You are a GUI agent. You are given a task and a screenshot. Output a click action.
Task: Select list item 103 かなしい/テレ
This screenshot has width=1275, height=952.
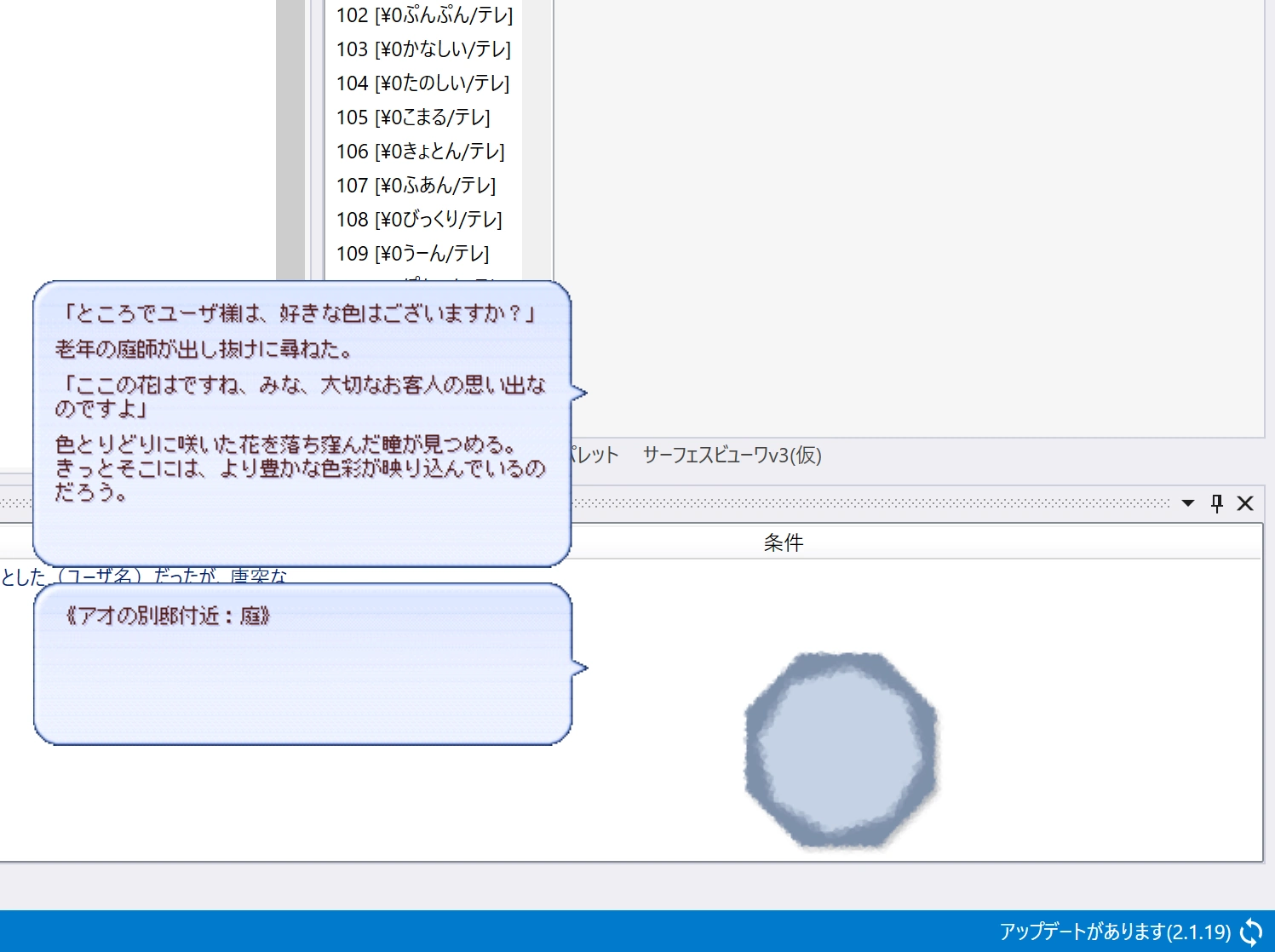(423, 49)
